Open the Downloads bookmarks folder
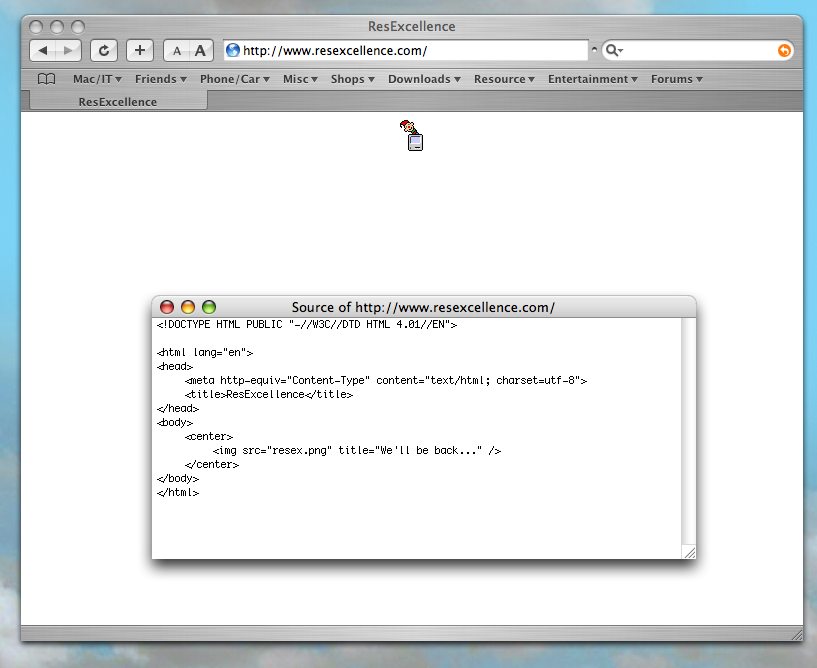 (424, 79)
